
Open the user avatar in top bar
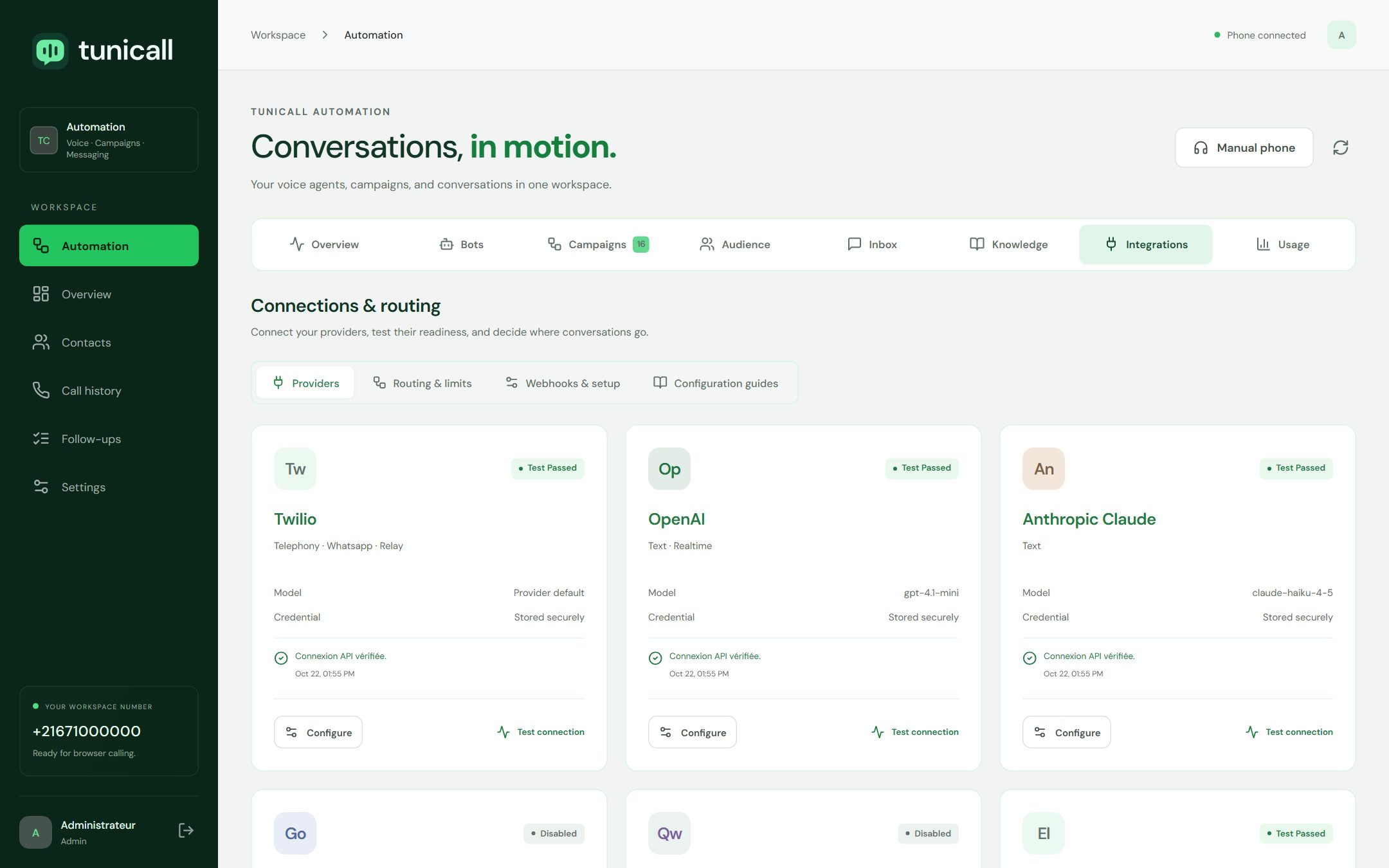click(1341, 35)
